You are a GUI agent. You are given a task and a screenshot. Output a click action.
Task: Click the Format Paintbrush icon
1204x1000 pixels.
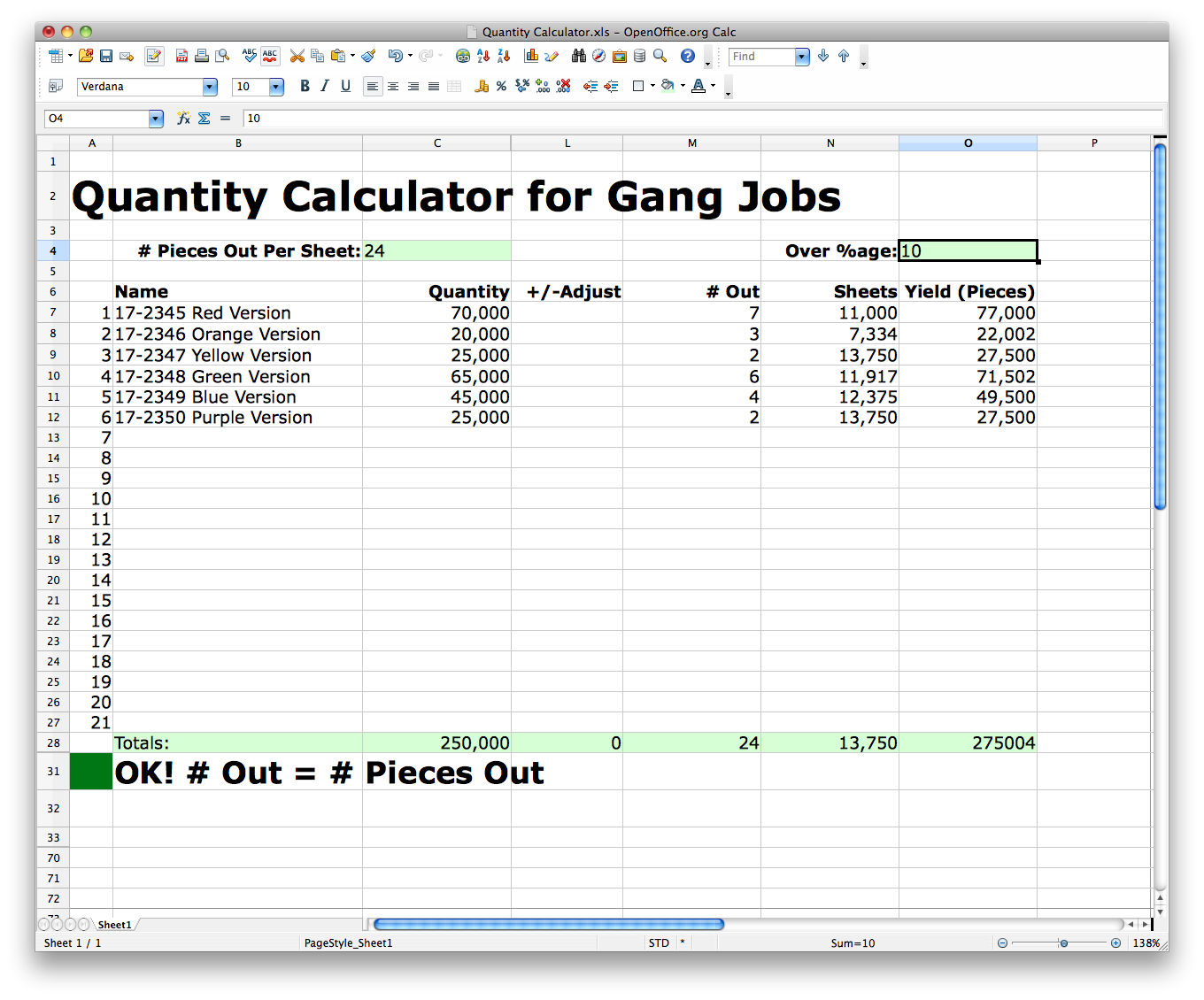(x=368, y=57)
